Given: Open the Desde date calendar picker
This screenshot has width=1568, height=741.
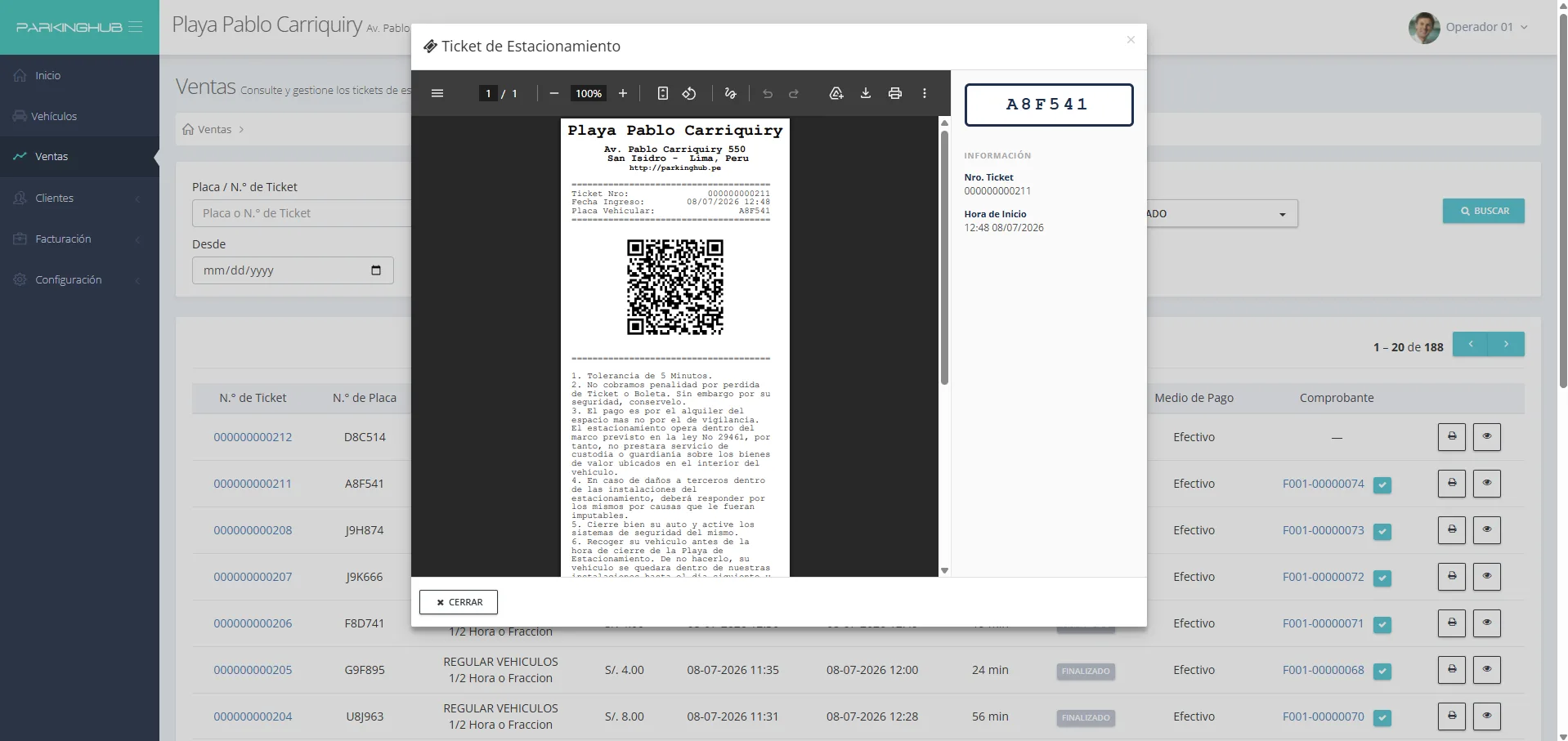Looking at the screenshot, I should coord(376,270).
